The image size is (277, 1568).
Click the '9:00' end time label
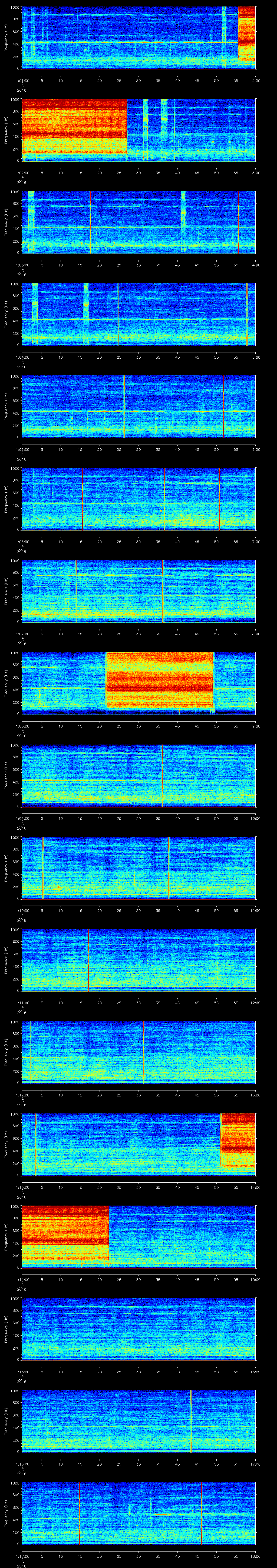coord(256,726)
